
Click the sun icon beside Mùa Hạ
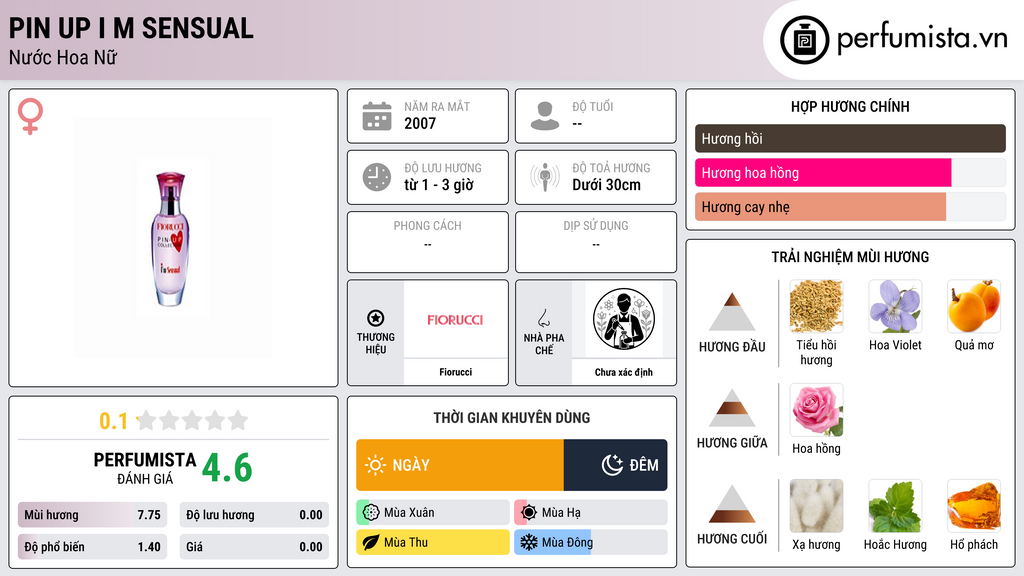click(528, 512)
